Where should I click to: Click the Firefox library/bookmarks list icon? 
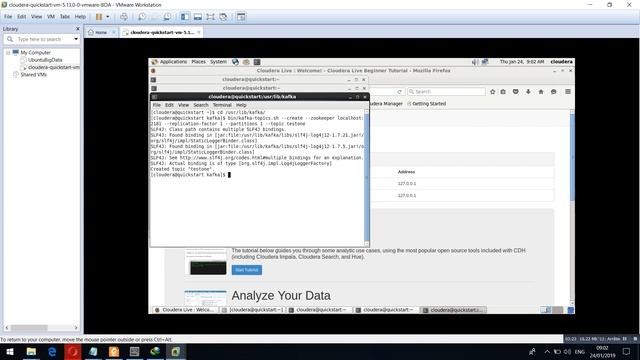(503, 92)
